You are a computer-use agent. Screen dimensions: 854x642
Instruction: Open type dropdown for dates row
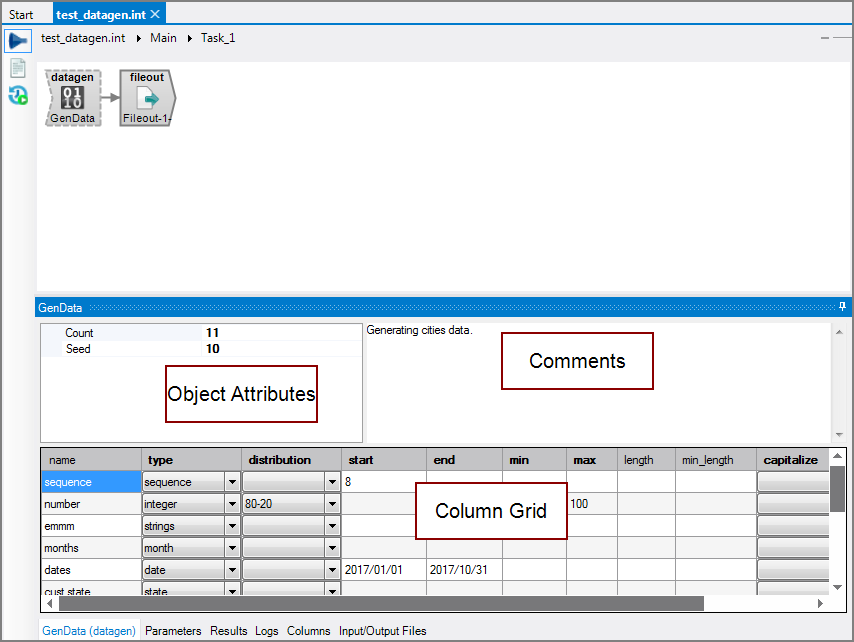[x=232, y=569]
